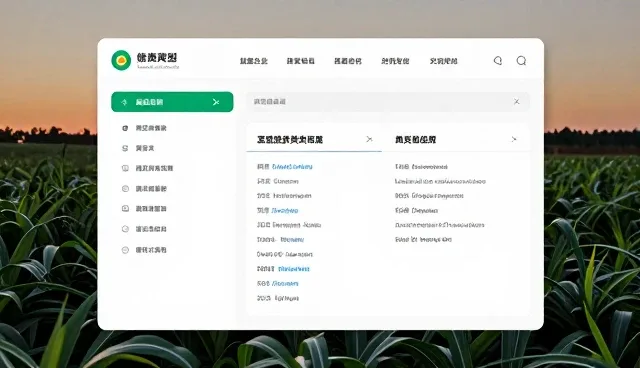
Task: Click the green and yellow app logo
Action: pos(121,60)
